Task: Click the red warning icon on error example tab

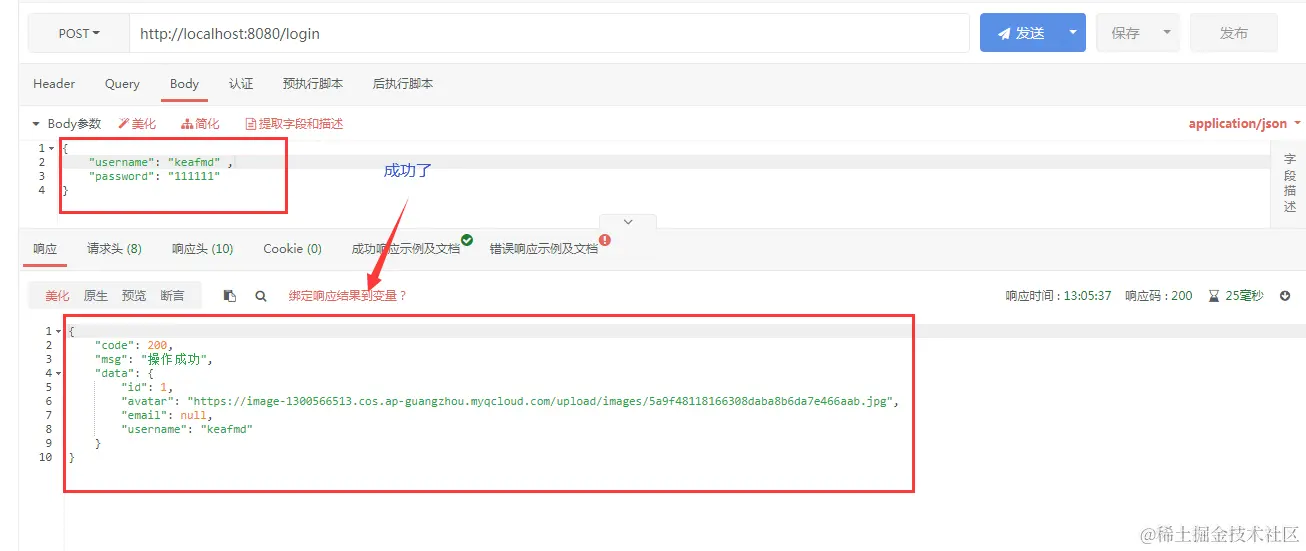Action: 605,240
